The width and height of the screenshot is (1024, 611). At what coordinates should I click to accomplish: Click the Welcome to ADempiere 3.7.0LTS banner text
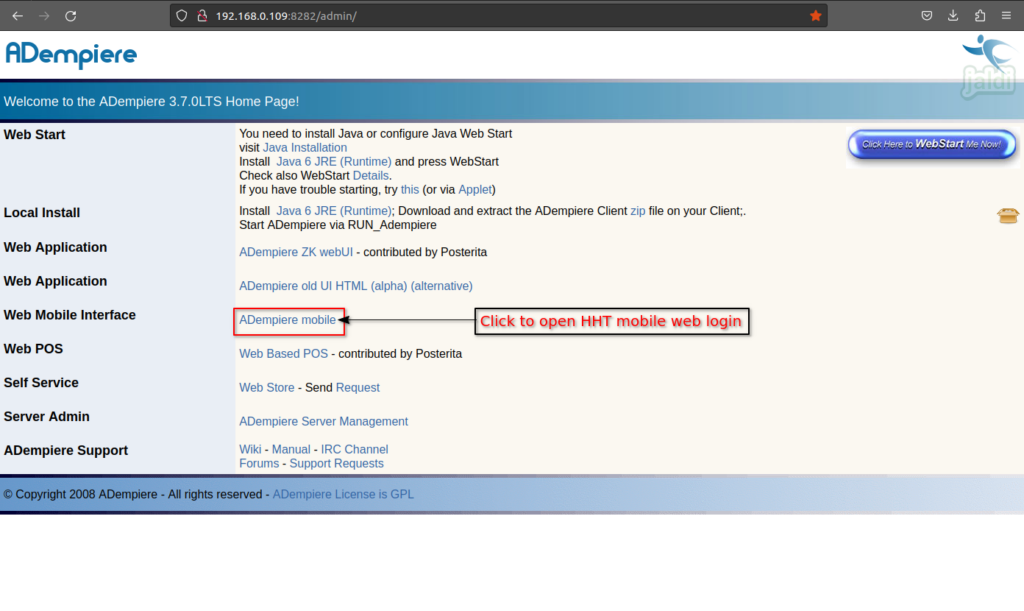point(152,101)
